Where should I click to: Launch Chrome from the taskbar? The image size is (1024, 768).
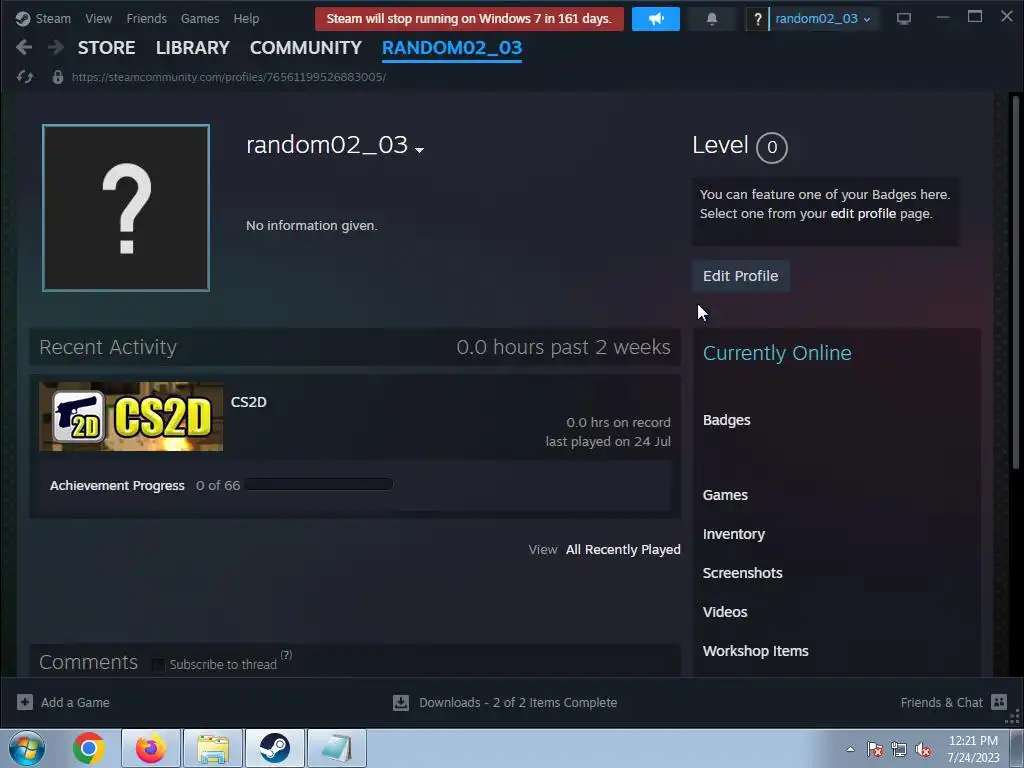coord(89,748)
